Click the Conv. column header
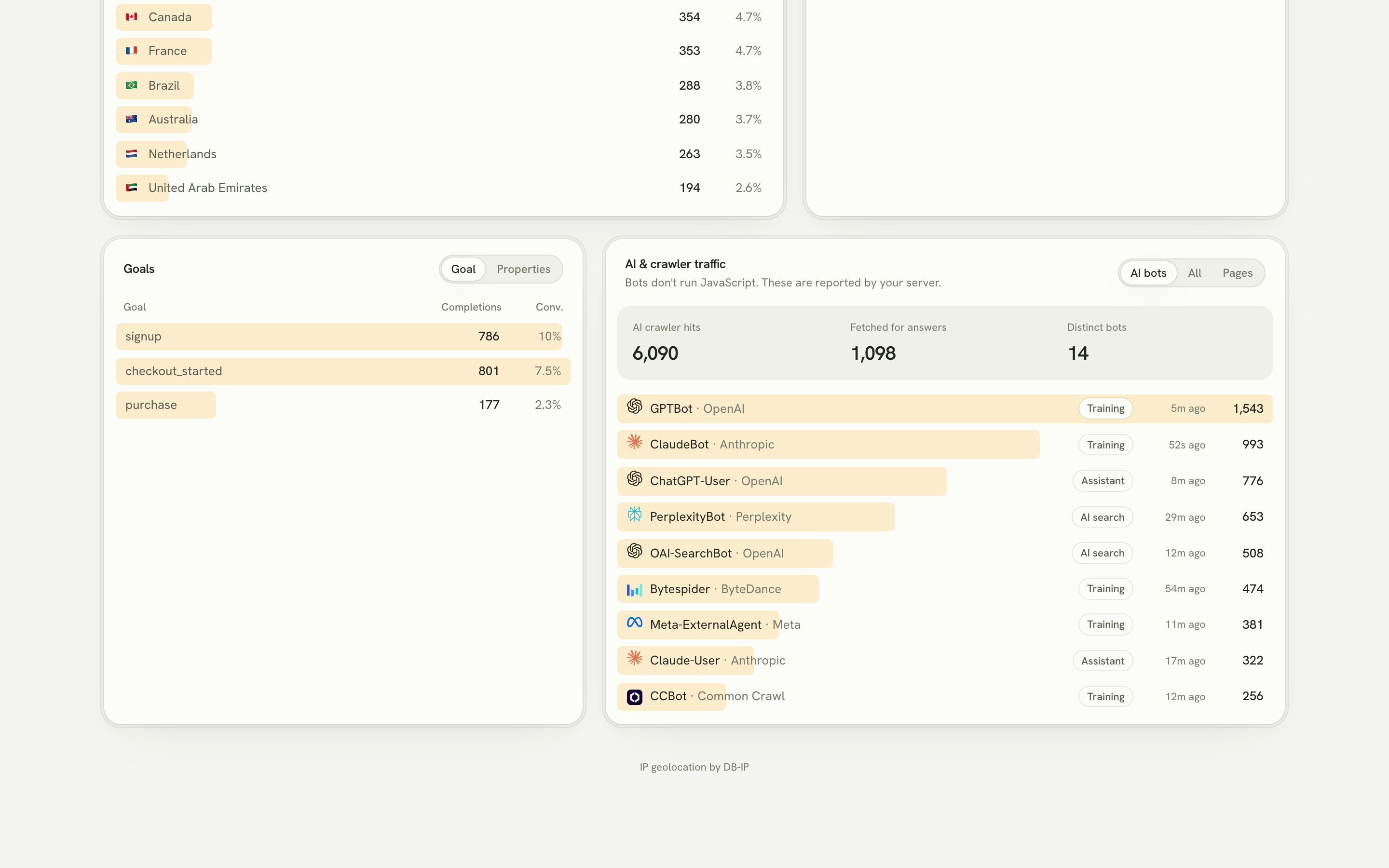 549,307
